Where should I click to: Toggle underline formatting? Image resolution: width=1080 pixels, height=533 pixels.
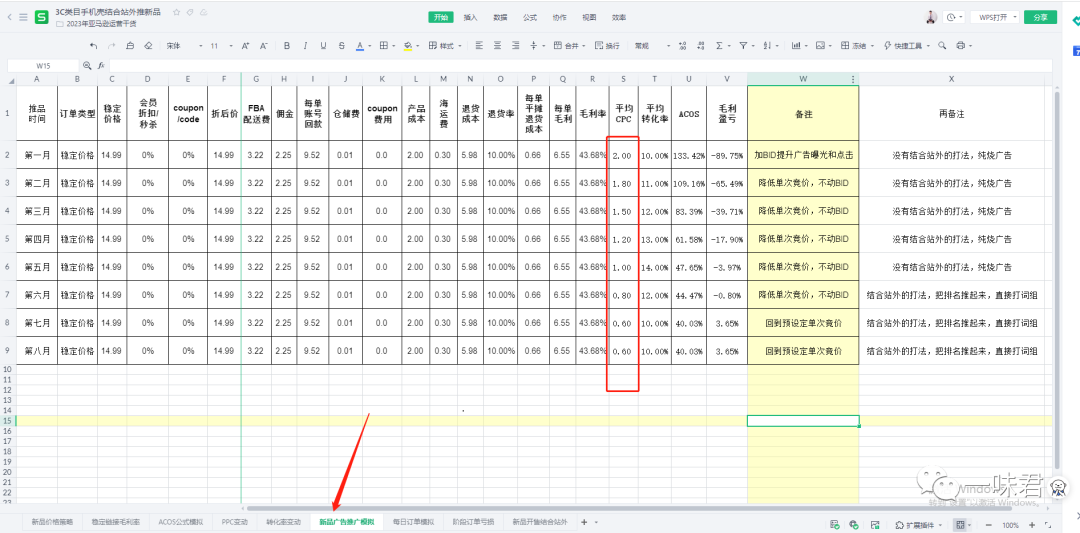coord(322,46)
